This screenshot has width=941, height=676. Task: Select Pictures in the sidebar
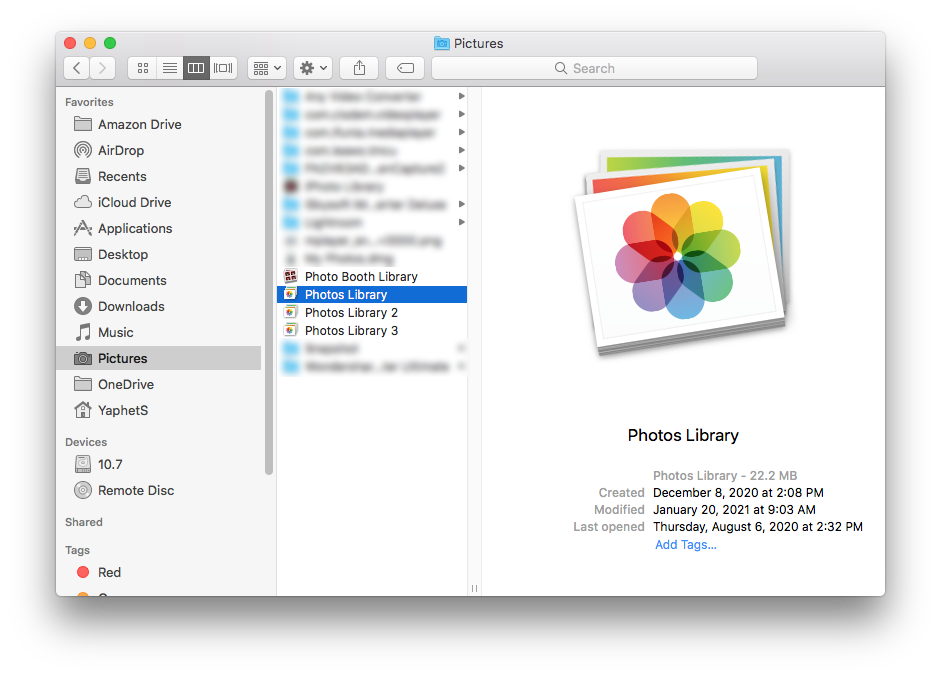(x=159, y=358)
